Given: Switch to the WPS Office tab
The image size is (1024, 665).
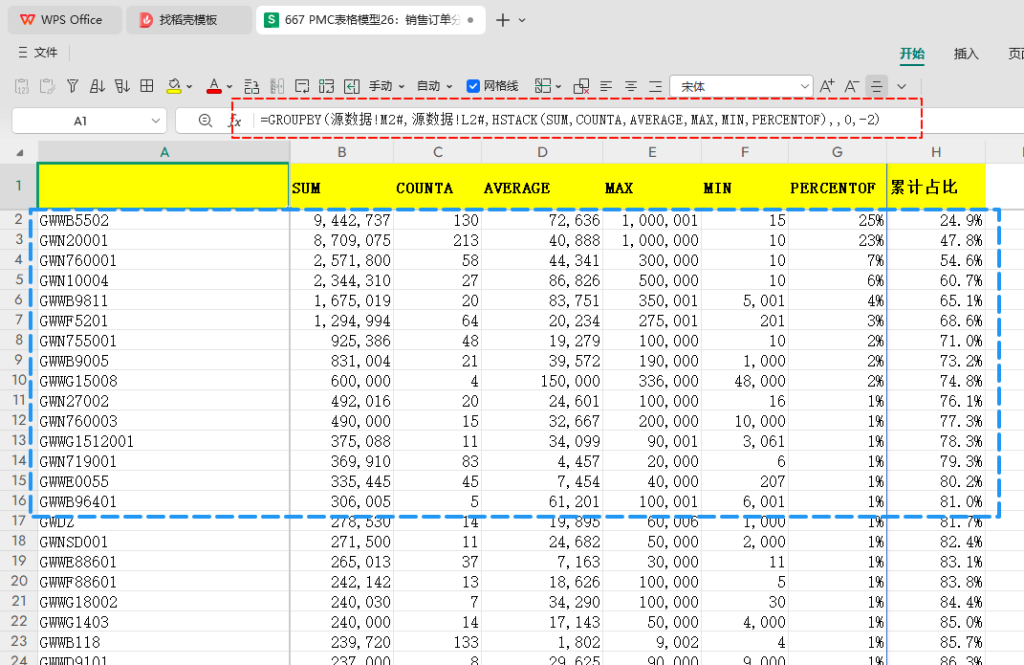Looking at the screenshot, I should 64,20.
